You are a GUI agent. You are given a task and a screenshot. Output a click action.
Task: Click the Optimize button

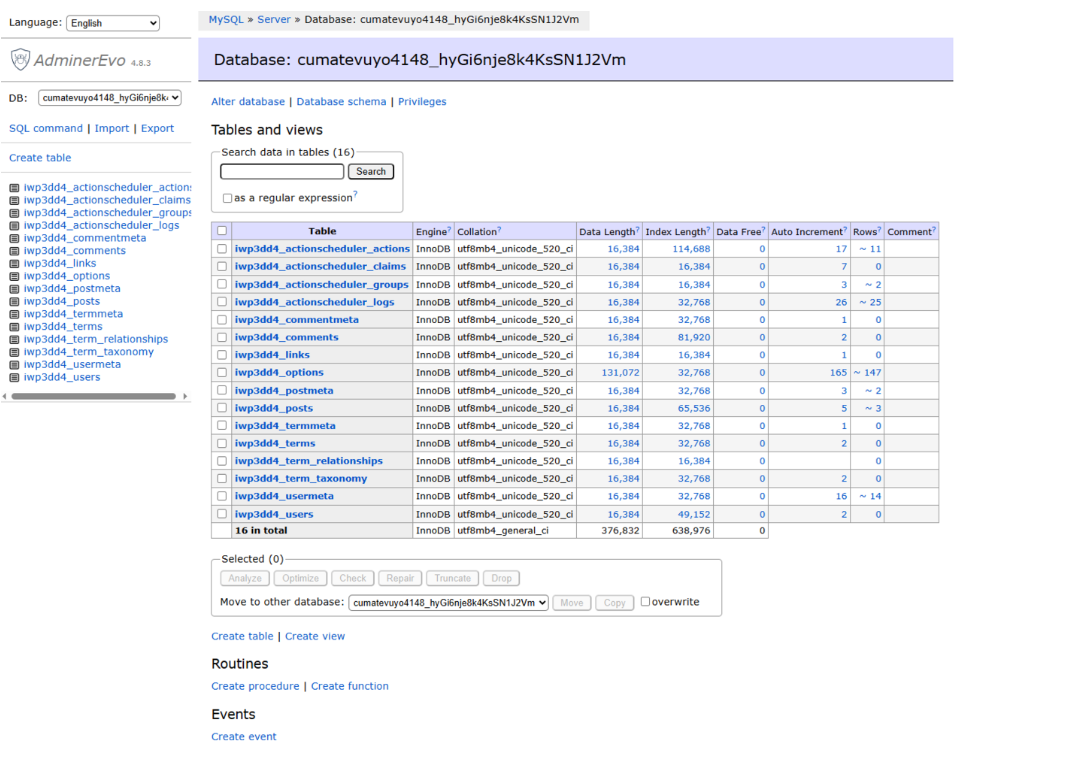pos(300,578)
